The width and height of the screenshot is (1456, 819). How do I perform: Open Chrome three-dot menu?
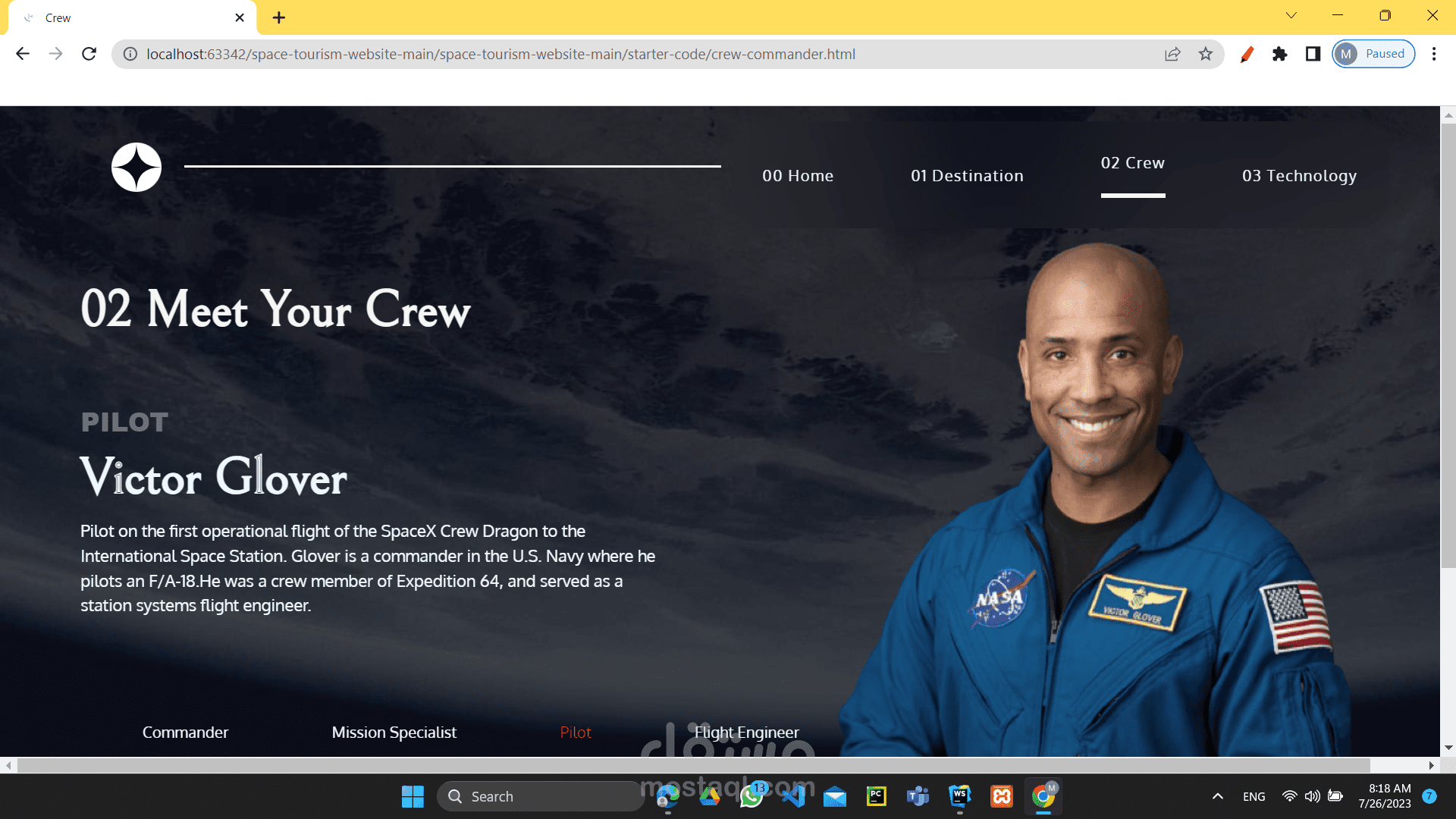pyautogui.click(x=1433, y=54)
